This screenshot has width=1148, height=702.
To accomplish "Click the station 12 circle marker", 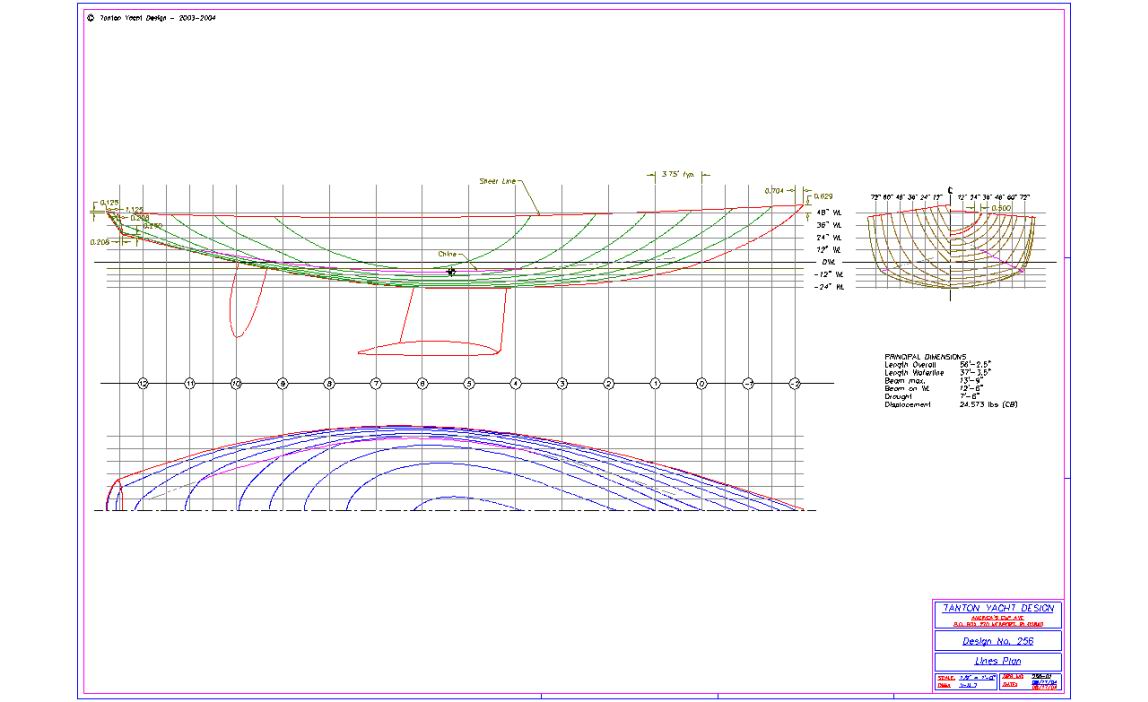I will 143,383.
